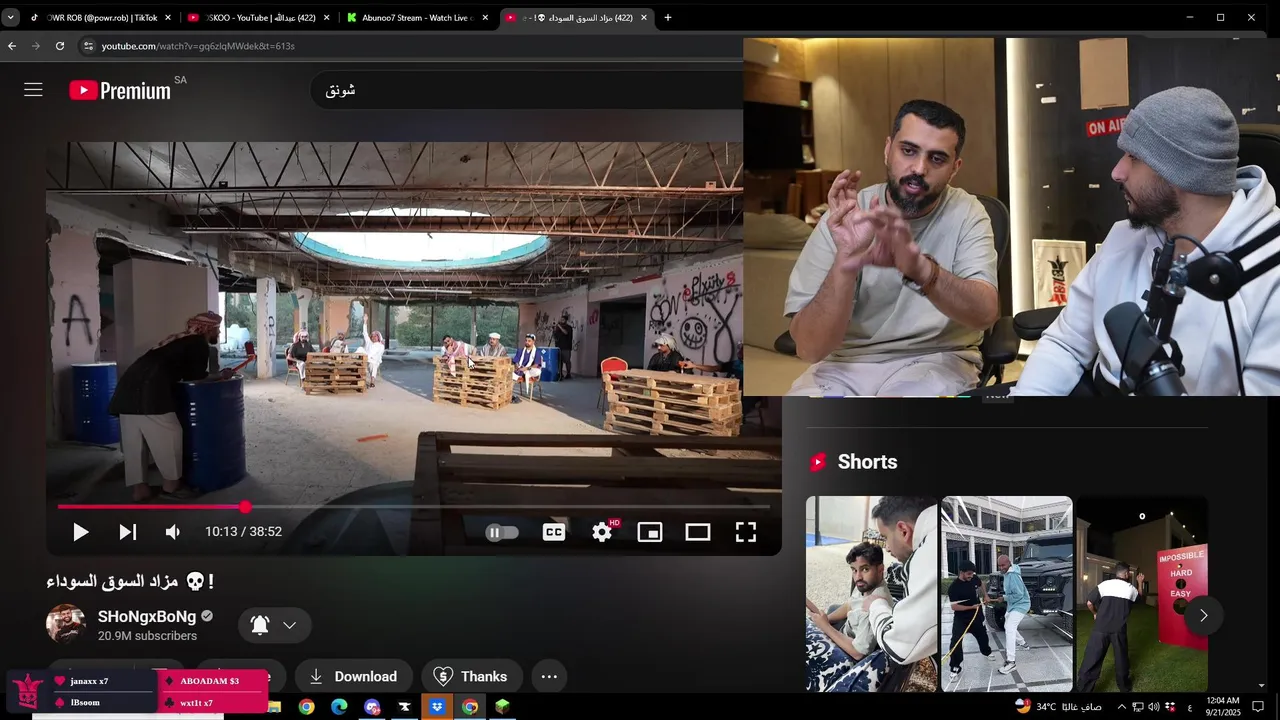Open first Short with two men sitting
This screenshot has height=720, width=1280.
pyautogui.click(x=871, y=594)
